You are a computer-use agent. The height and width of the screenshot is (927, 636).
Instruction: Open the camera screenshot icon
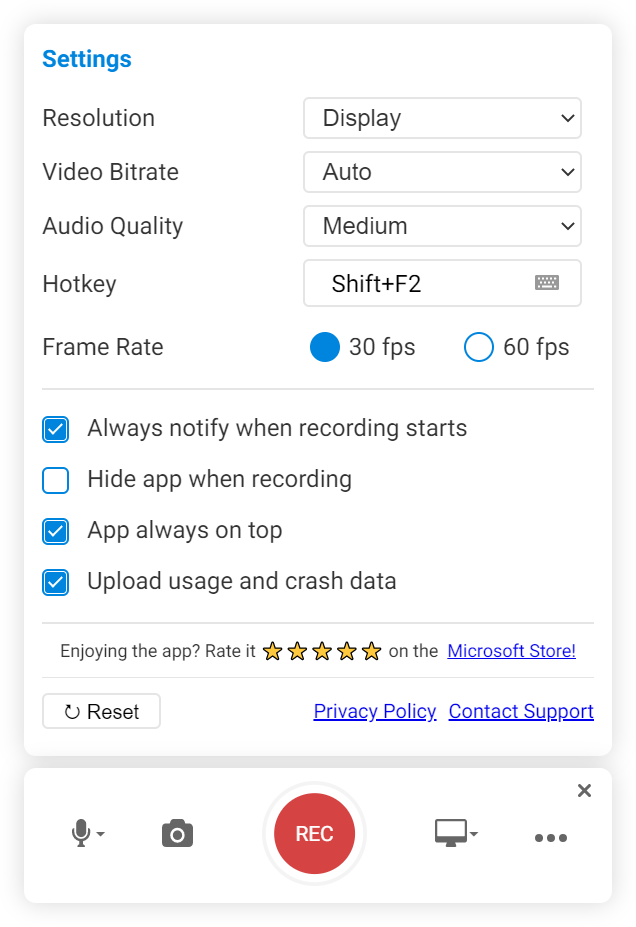[x=177, y=833]
